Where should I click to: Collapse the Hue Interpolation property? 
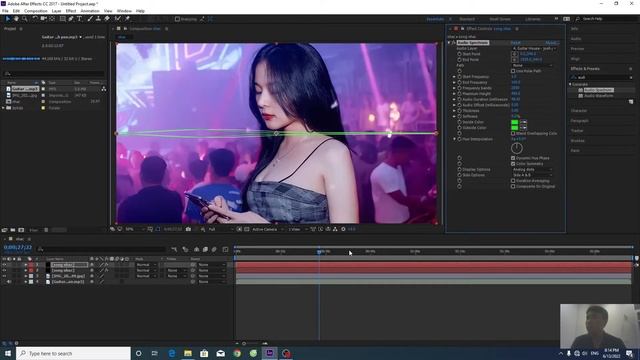(454, 139)
